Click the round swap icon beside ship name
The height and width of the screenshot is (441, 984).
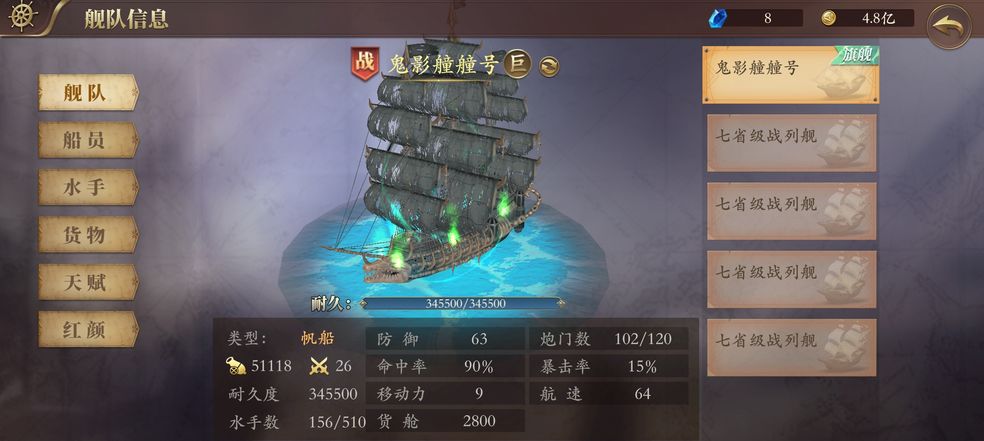pos(549,66)
